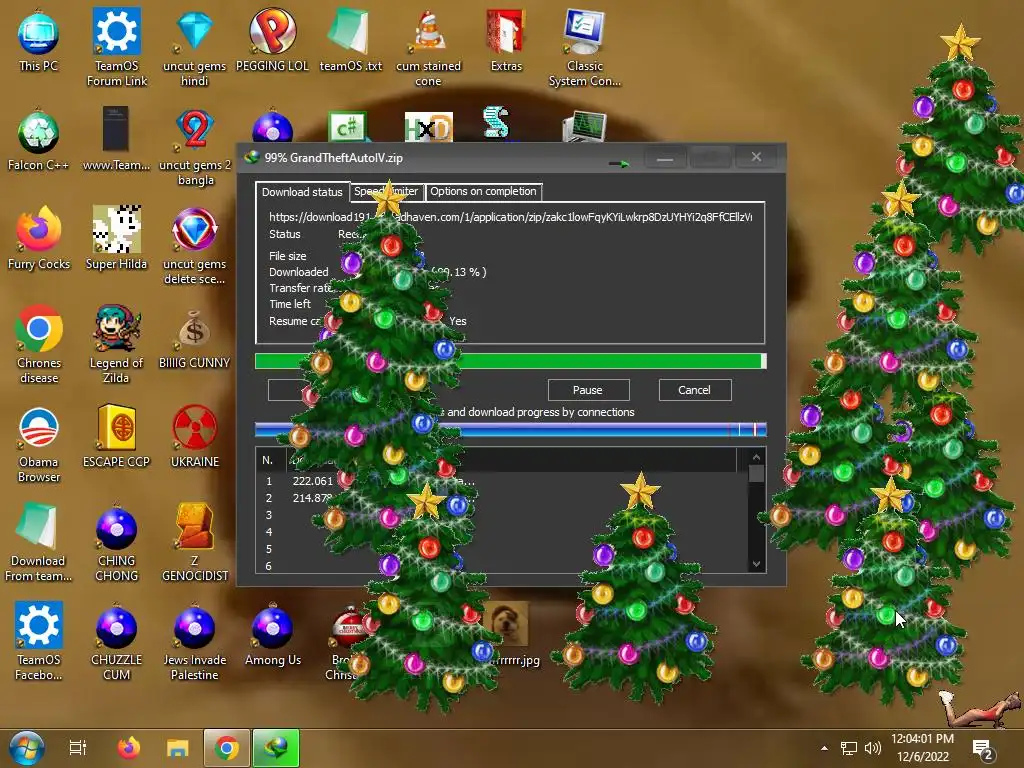The image size is (1024, 768).
Task: Open the Windows Start orb
Action: click(26, 748)
